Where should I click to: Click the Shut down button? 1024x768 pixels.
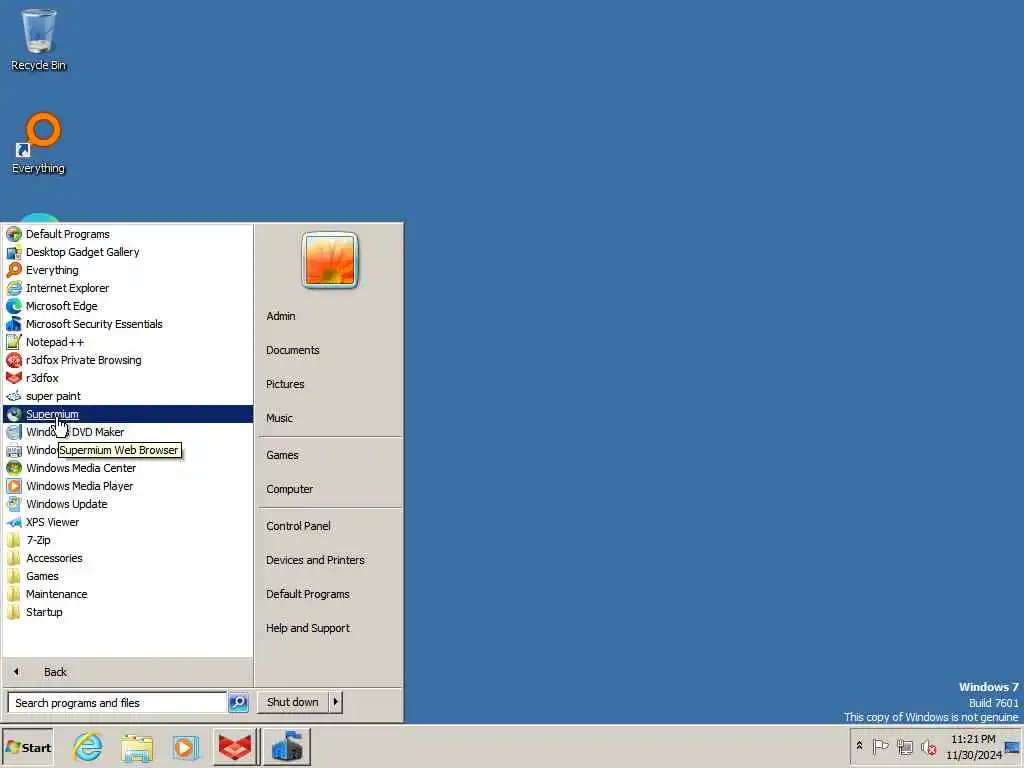point(293,702)
